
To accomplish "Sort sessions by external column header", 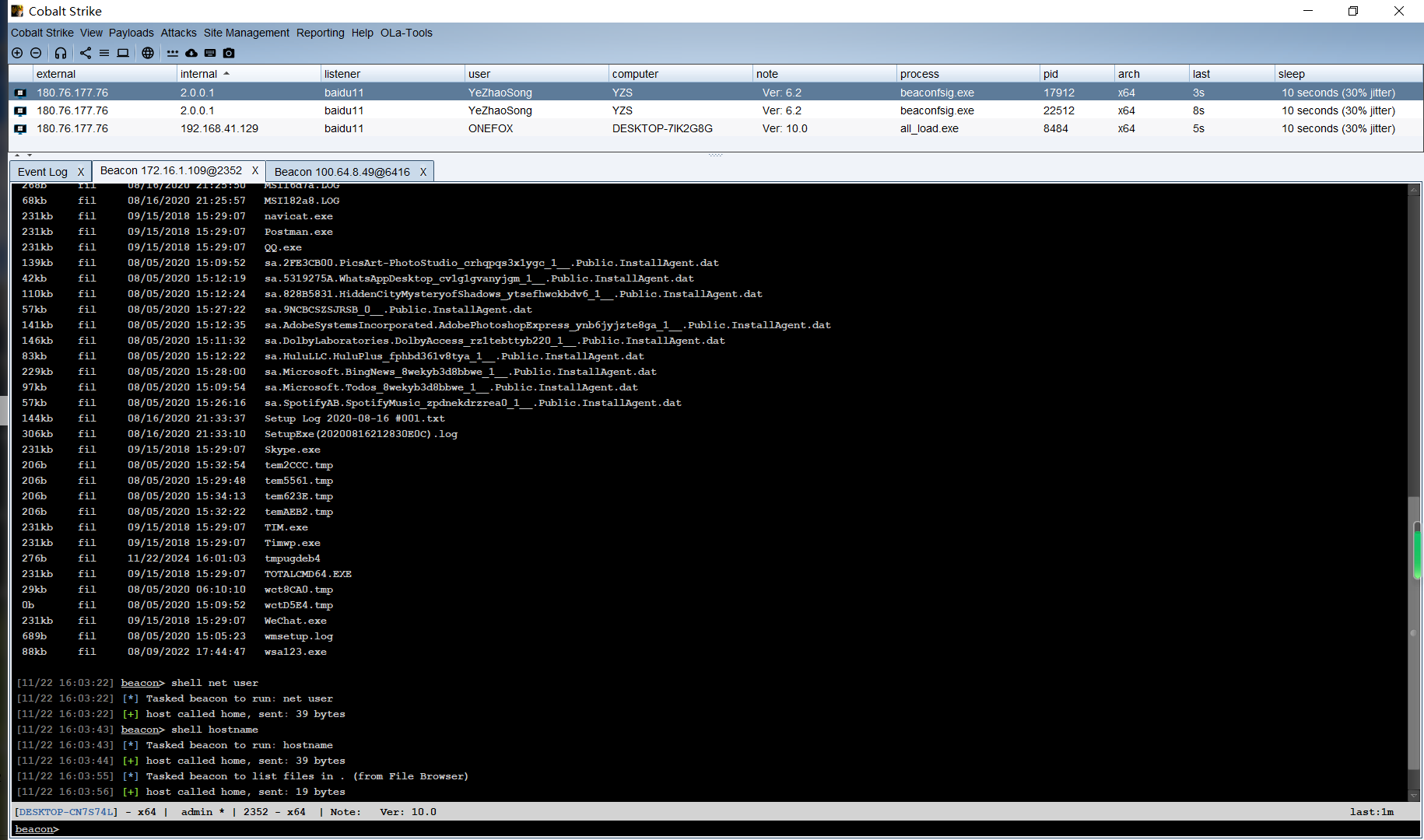I will (x=105, y=74).
